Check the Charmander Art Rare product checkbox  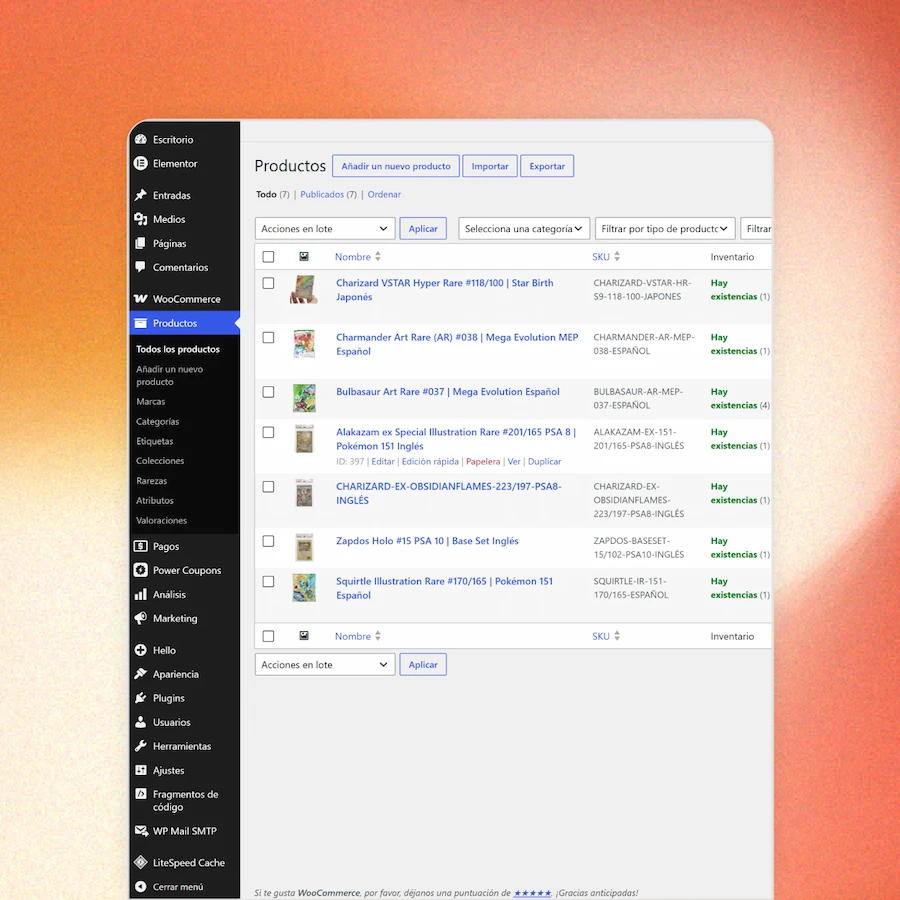click(x=268, y=338)
